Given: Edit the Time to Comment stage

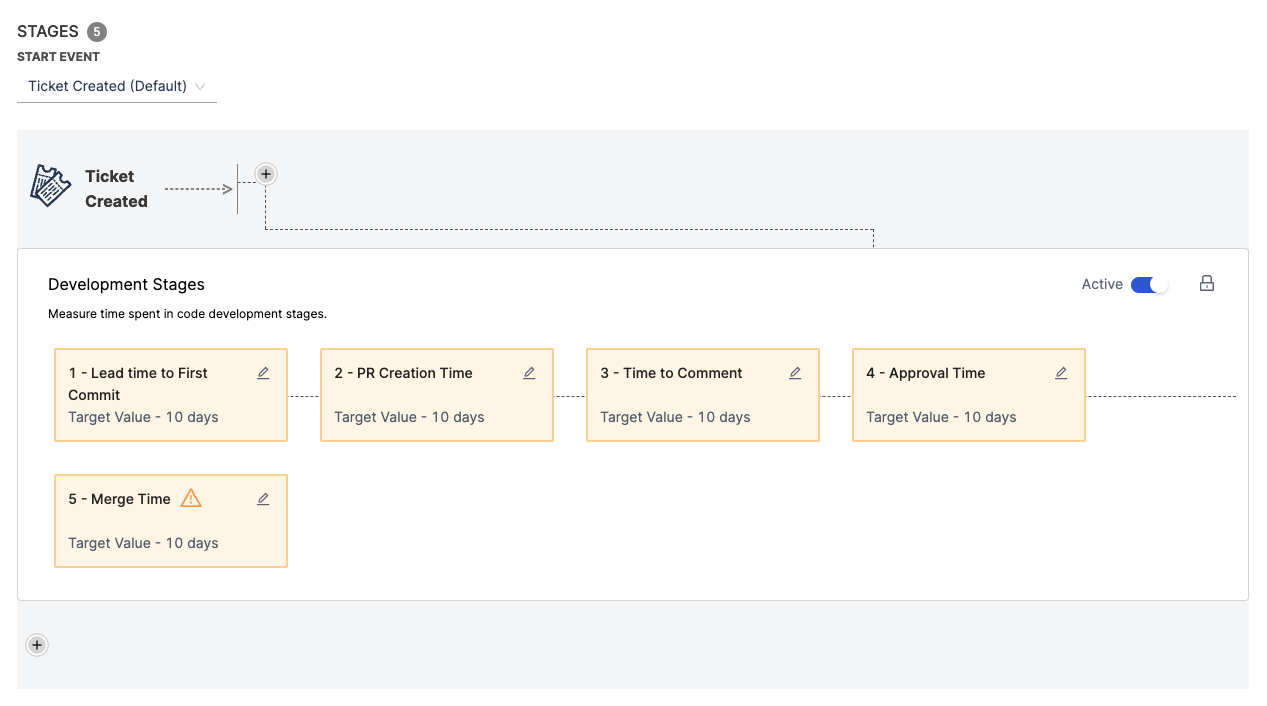Looking at the screenshot, I should [x=795, y=373].
